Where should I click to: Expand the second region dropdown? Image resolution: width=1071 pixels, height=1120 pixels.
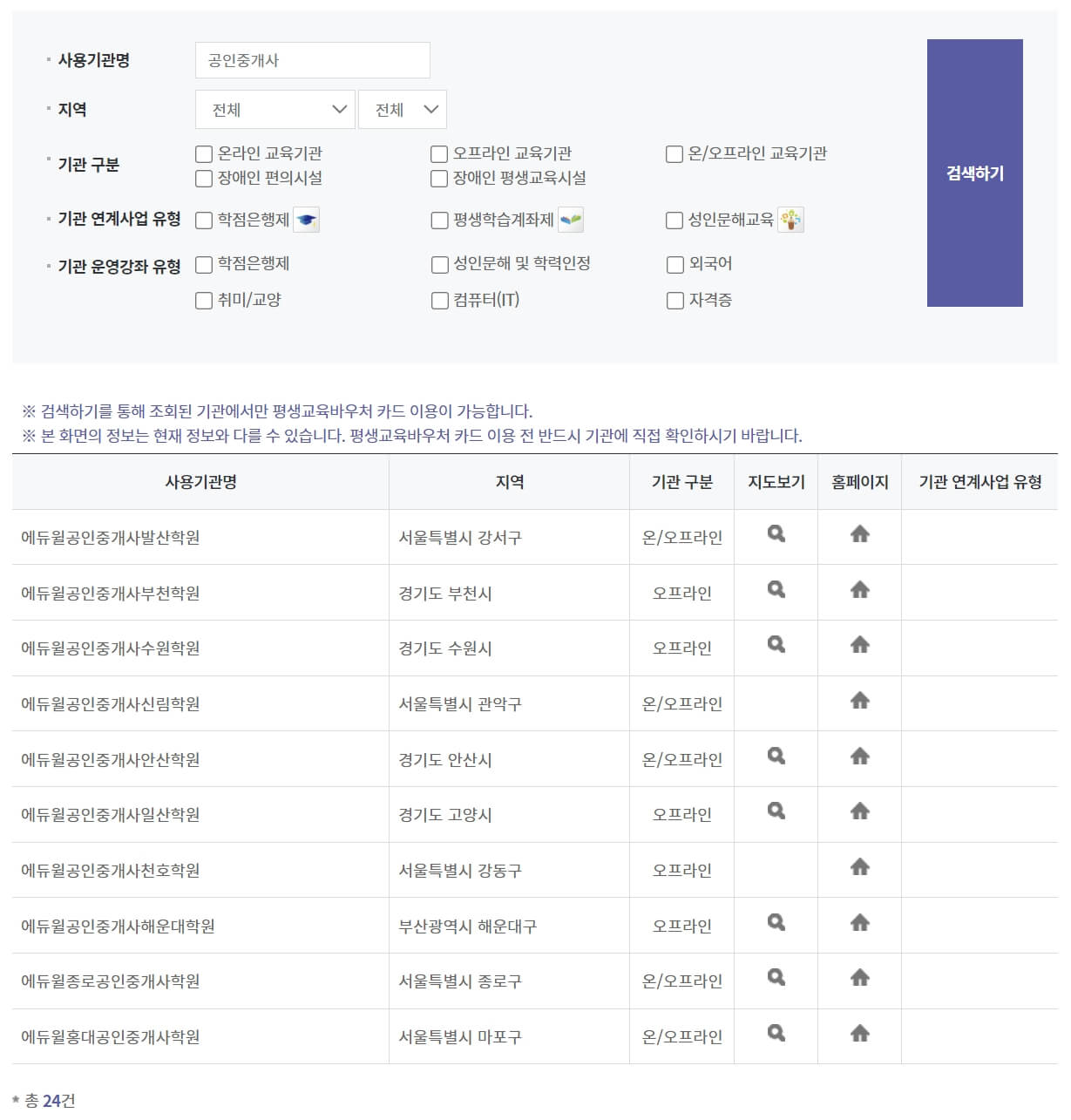pos(402,109)
